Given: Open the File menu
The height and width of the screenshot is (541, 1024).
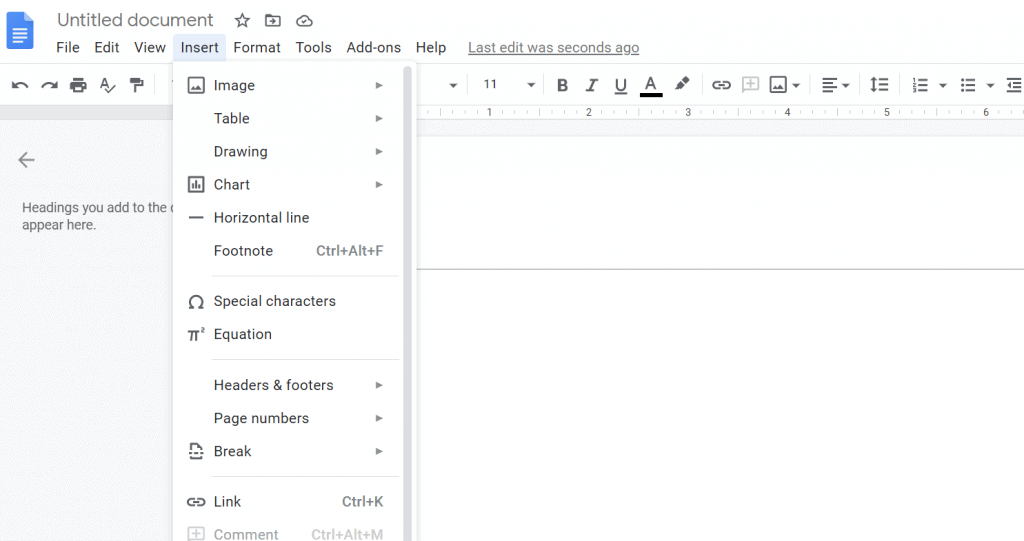Looking at the screenshot, I should pos(68,48).
